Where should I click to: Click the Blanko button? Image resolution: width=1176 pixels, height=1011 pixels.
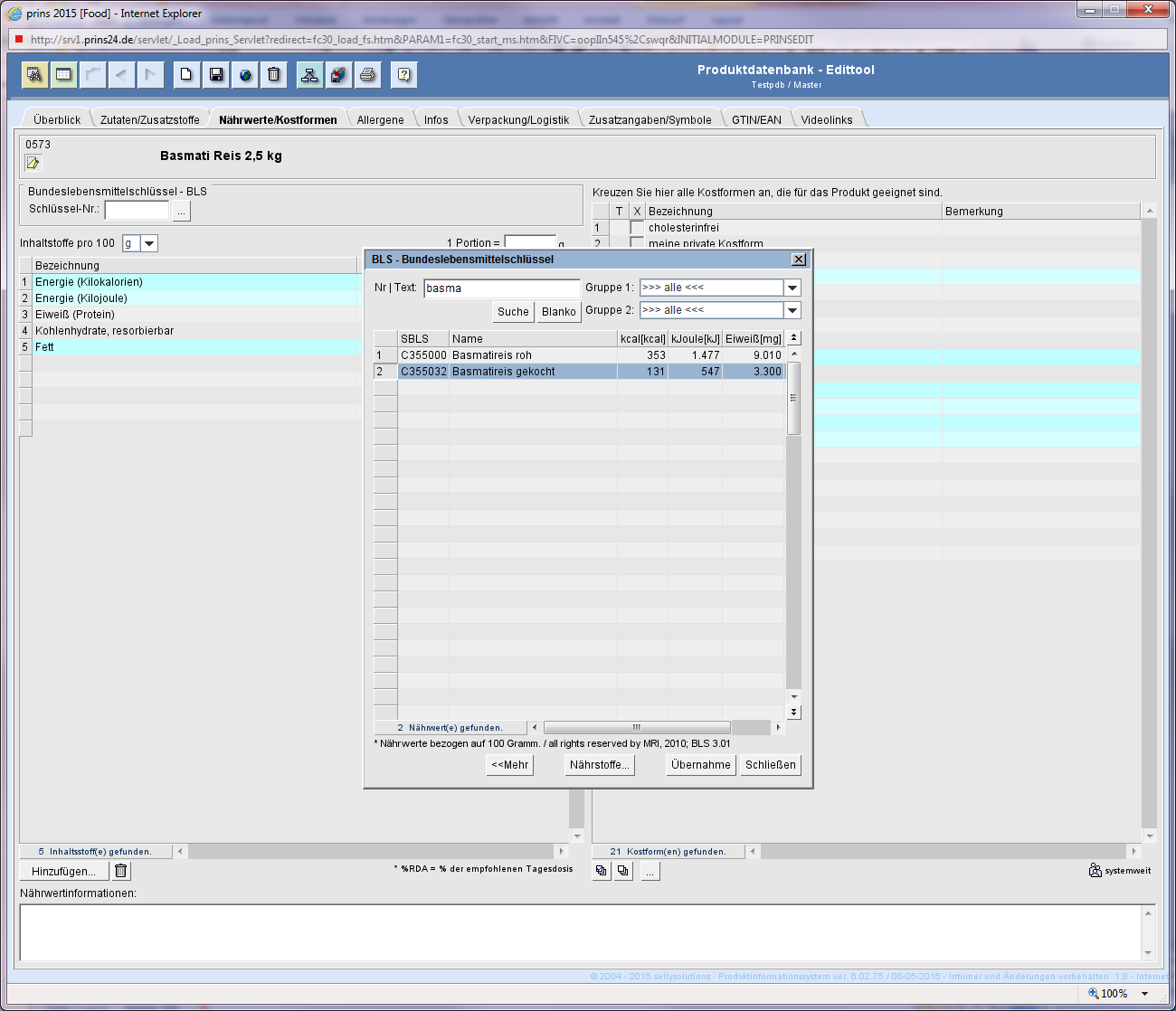pos(559,312)
